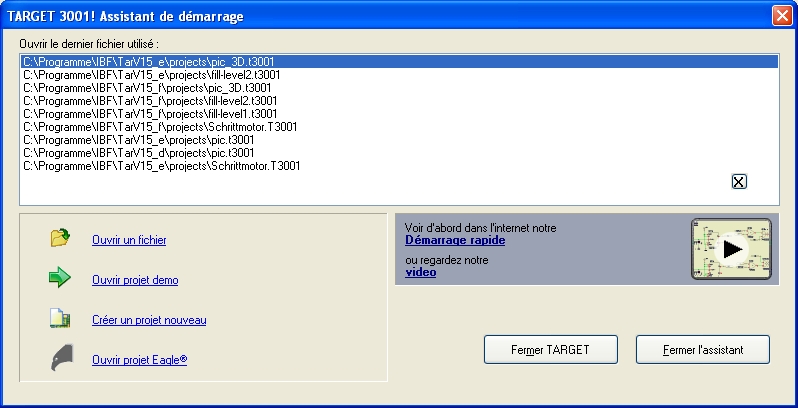Click the green arrow demo project icon

coord(61,279)
